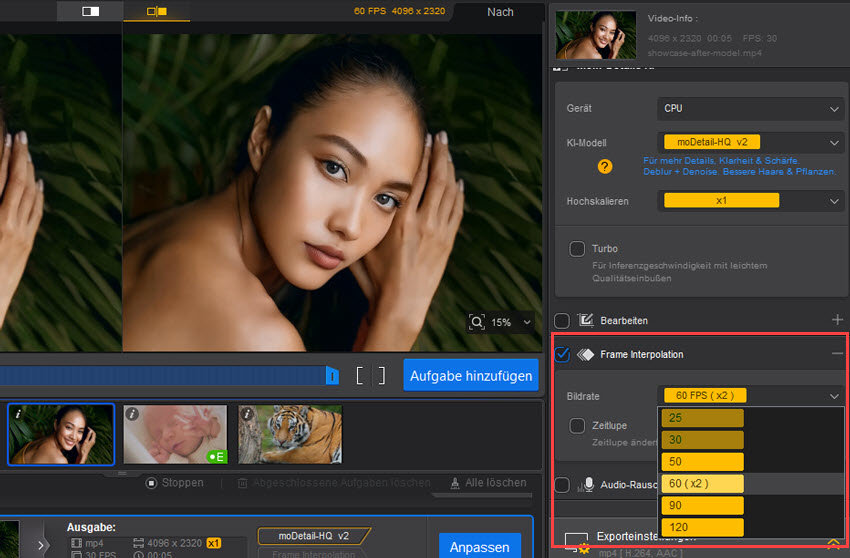Collapse Frame Interpolation with minus icon
The width and height of the screenshot is (850, 558).
(x=837, y=354)
